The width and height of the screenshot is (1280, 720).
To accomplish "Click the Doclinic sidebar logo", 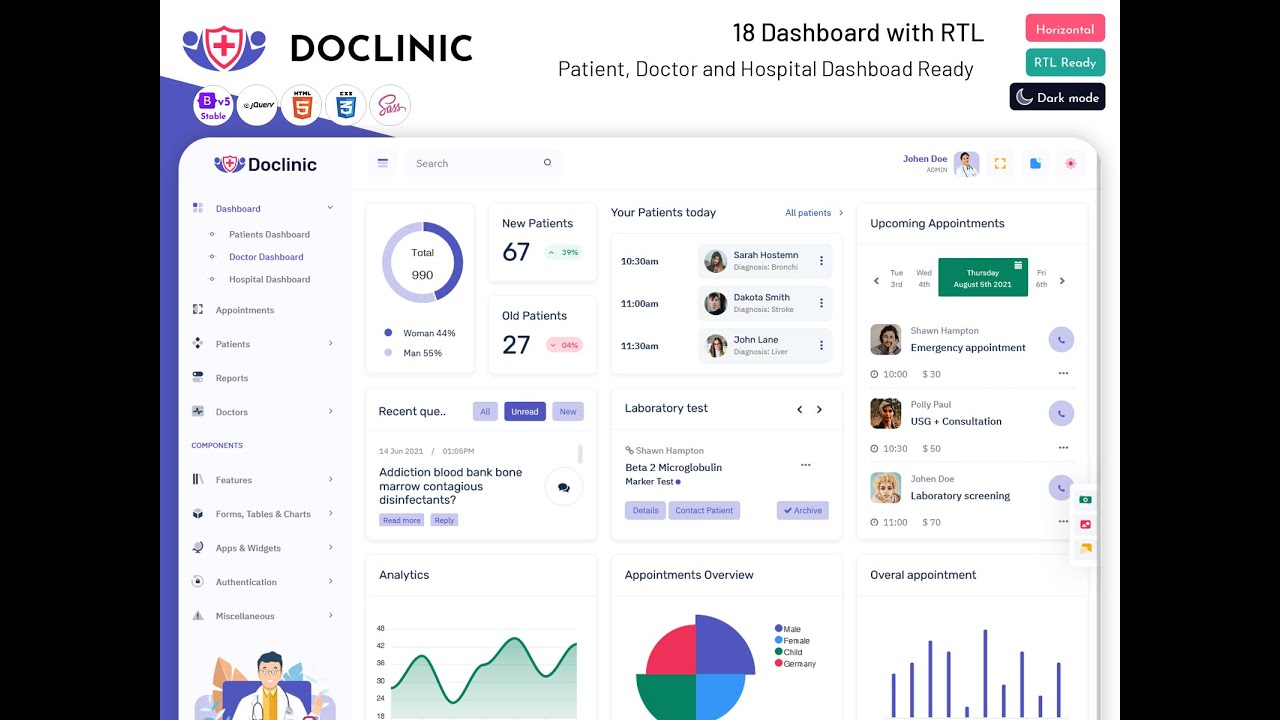I will pos(265,164).
